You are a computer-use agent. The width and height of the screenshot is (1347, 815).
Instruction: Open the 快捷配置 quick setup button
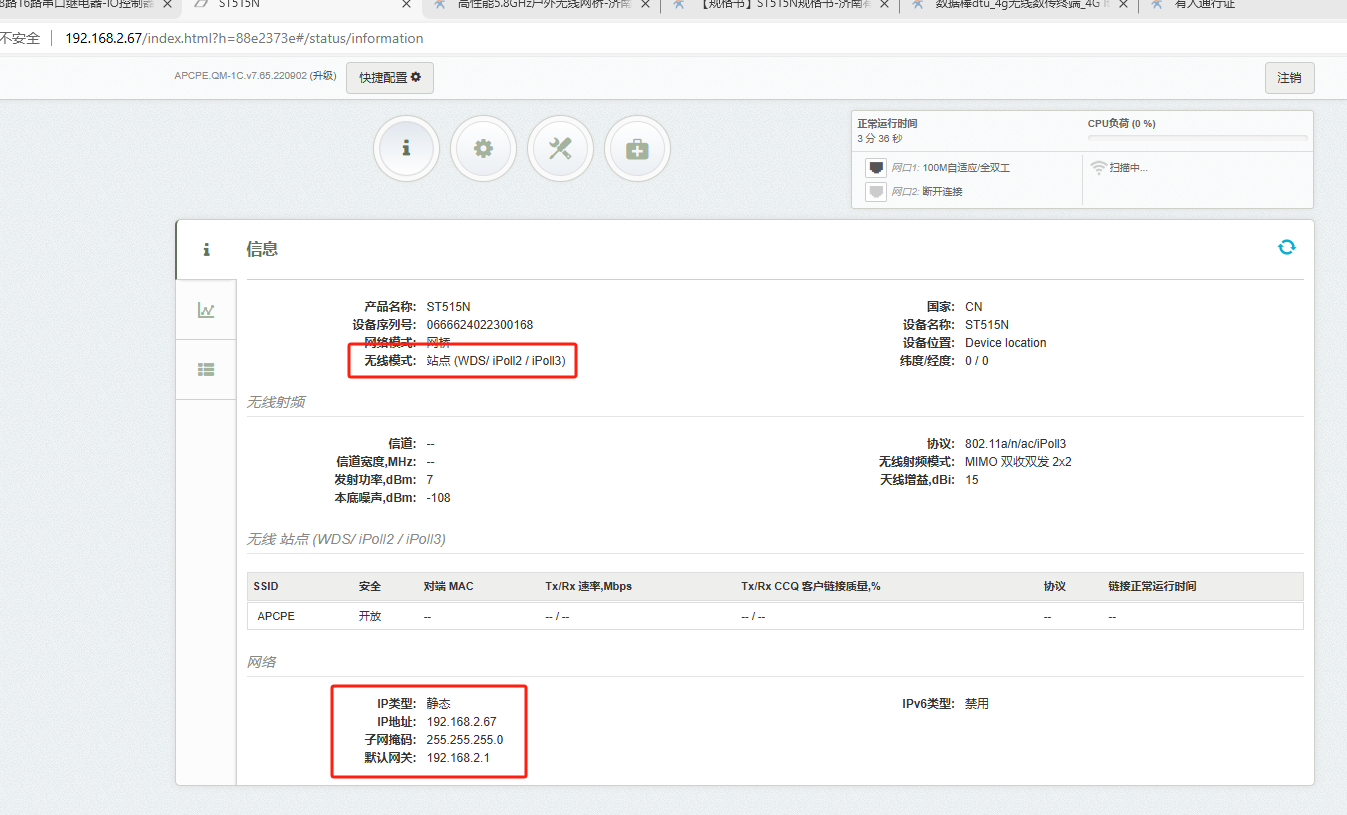pyautogui.click(x=390, y=77)
